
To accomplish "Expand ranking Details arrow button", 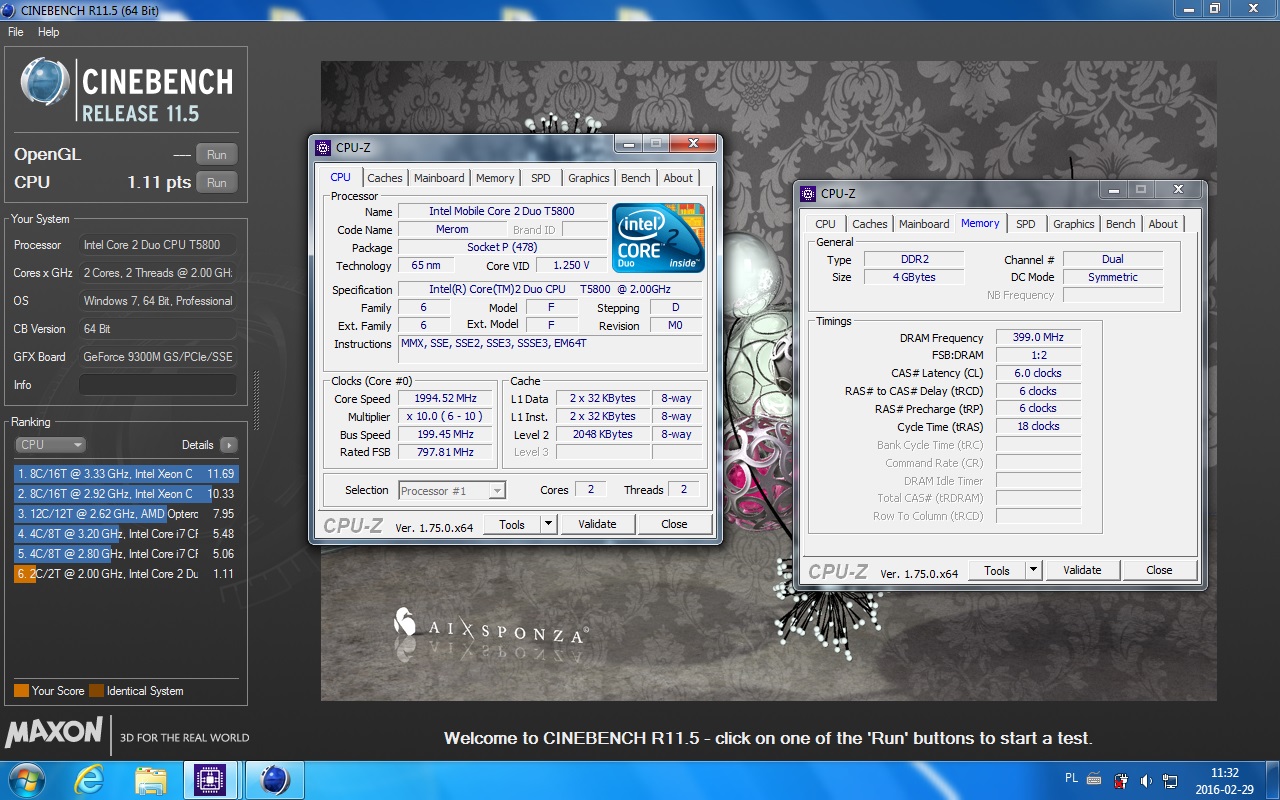I will point(228,445).
